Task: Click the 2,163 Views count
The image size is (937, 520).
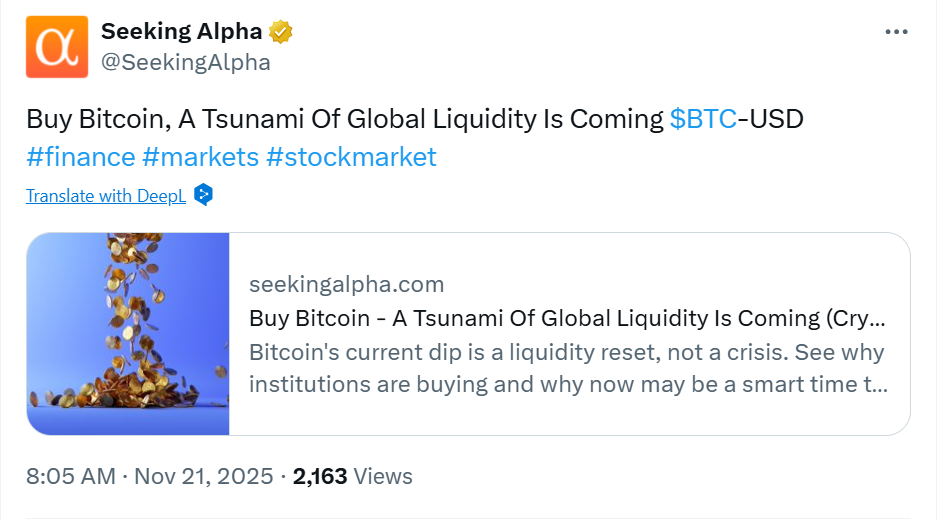Action: coord(352,477)
